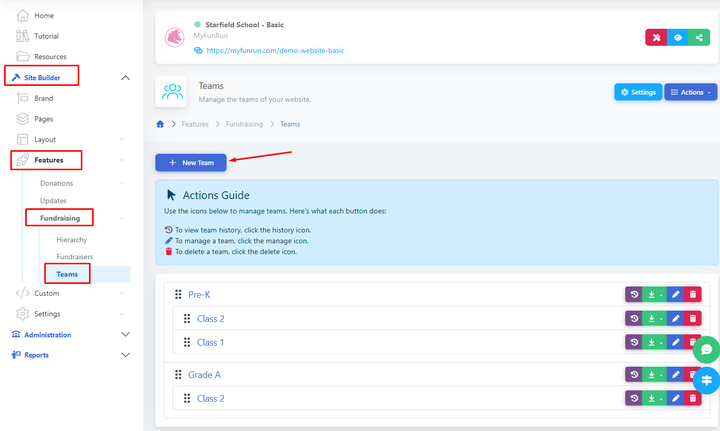
Task: Delete the Pre-K team with trash icon
Action: (x=694, y=294)
